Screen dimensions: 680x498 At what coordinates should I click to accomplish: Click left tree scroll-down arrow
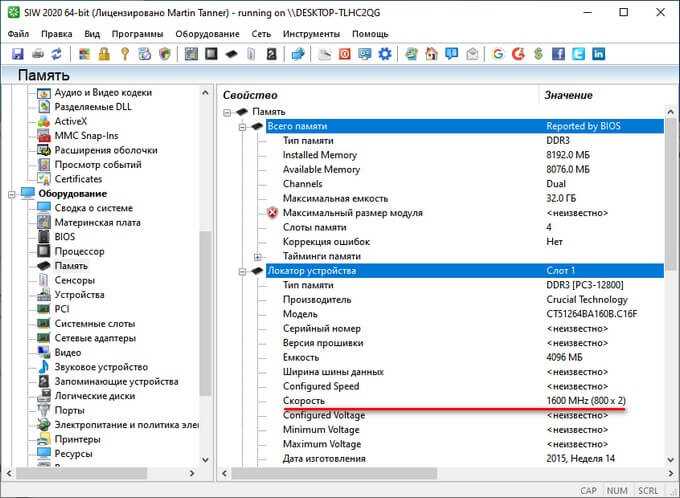[x=205, y=459]
